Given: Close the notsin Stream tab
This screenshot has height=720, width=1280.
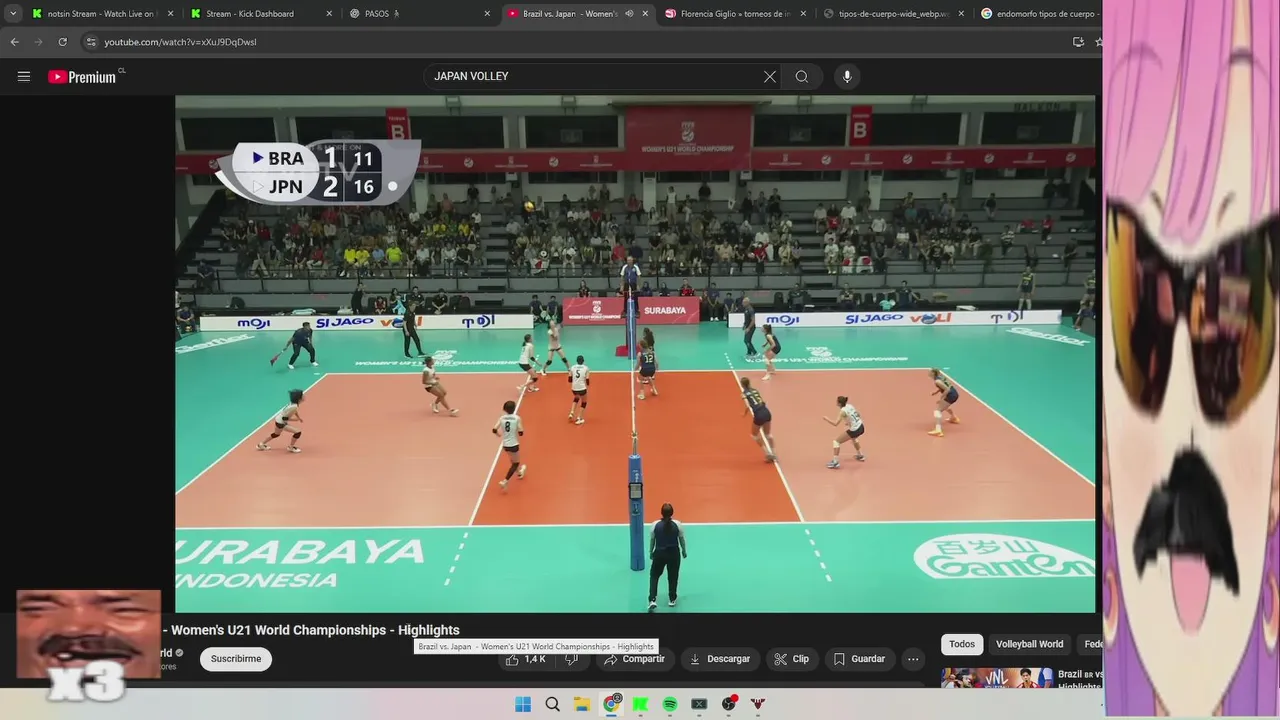Looking at the screenshot, I should [x=170, y=14].
